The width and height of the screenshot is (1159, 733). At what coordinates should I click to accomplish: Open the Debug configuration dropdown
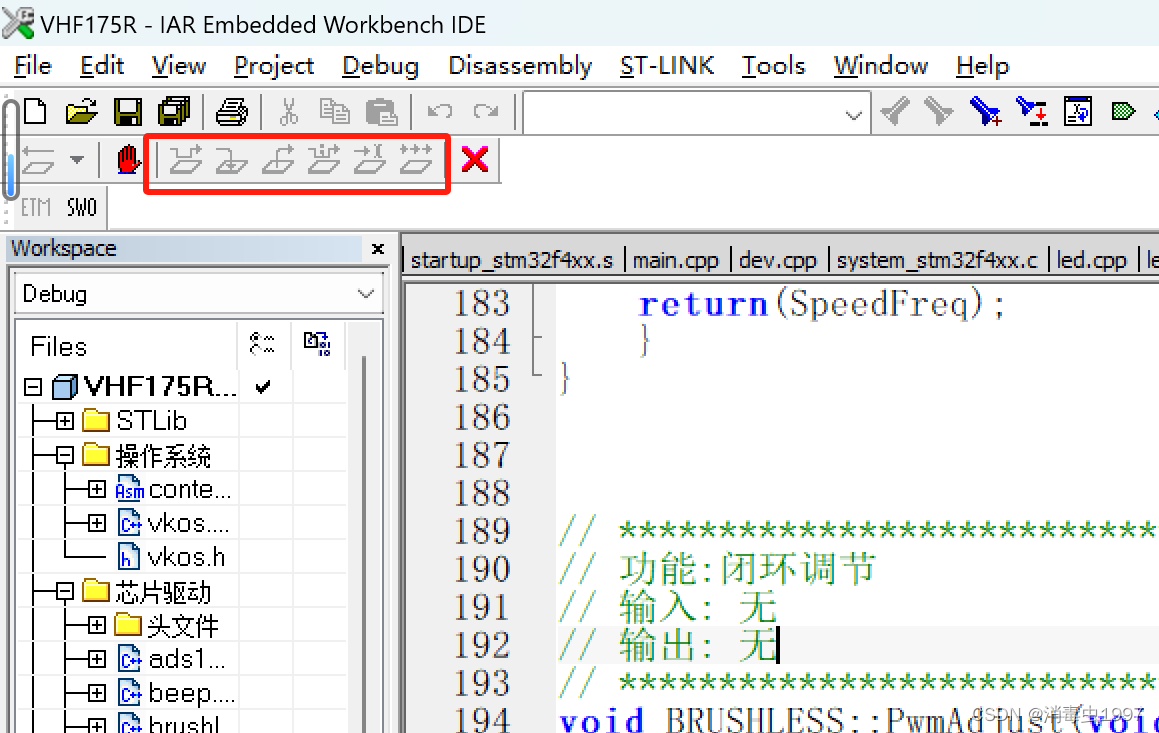pyautogui.click(x=365, y=294)
